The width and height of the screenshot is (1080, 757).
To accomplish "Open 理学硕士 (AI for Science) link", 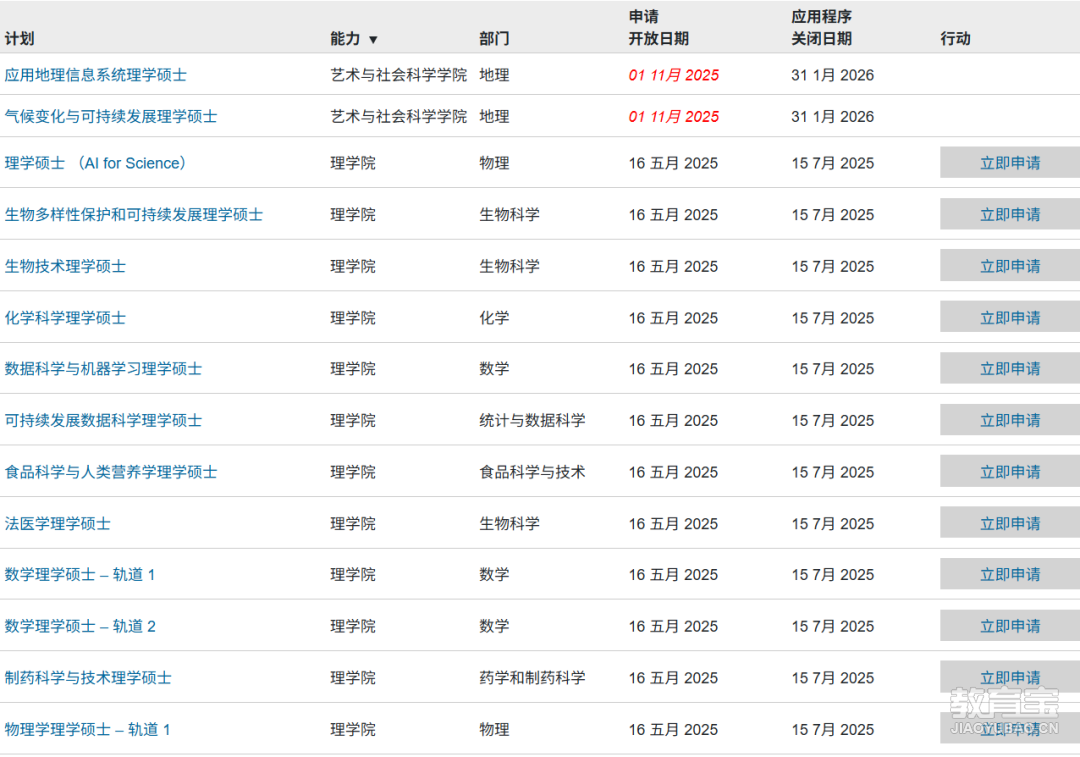I will pos(96,163).
